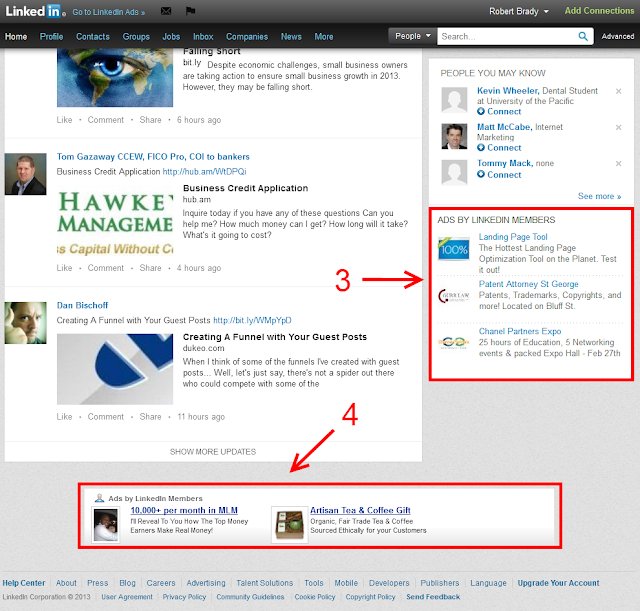This screenshot has height=611, width=640.
Task: Share the post from 11 hours ago
Action: point(150,417)
